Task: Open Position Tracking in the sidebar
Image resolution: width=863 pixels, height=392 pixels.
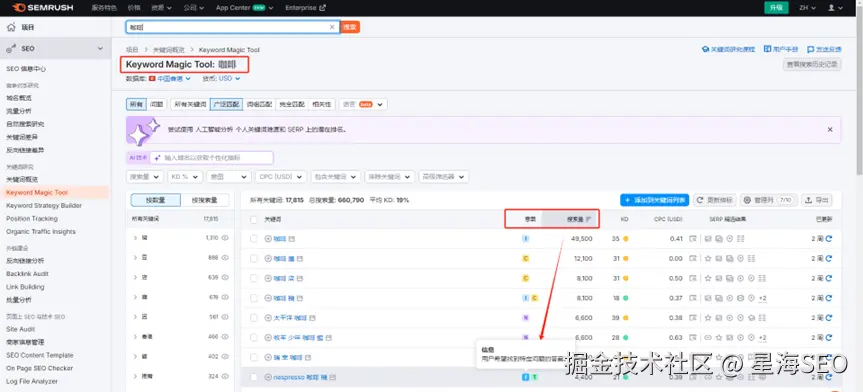Action: click(x=32, y=219)
